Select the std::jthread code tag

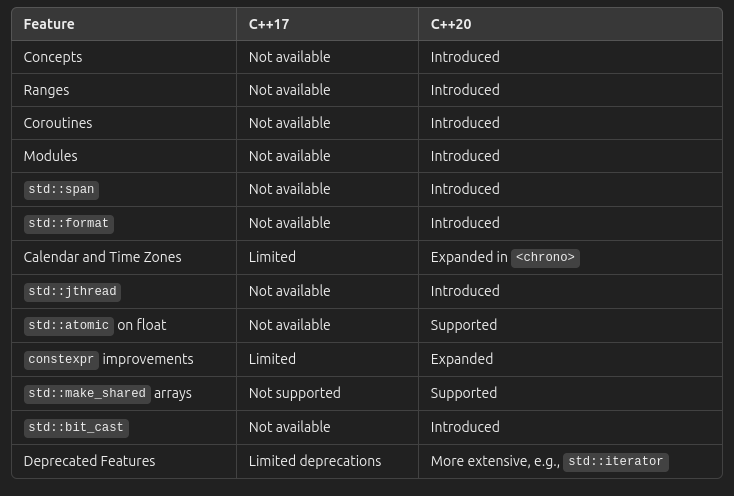click(73, 292)
